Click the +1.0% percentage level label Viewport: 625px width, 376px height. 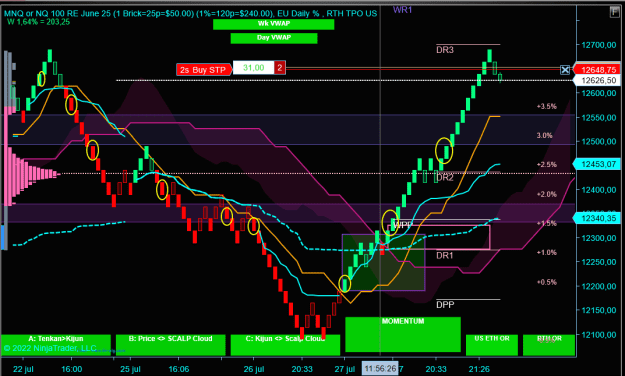(546, 252)
